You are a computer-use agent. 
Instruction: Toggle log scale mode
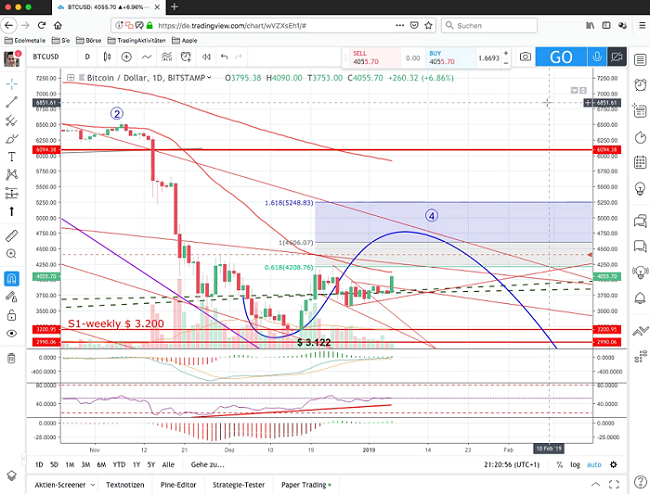575,465
